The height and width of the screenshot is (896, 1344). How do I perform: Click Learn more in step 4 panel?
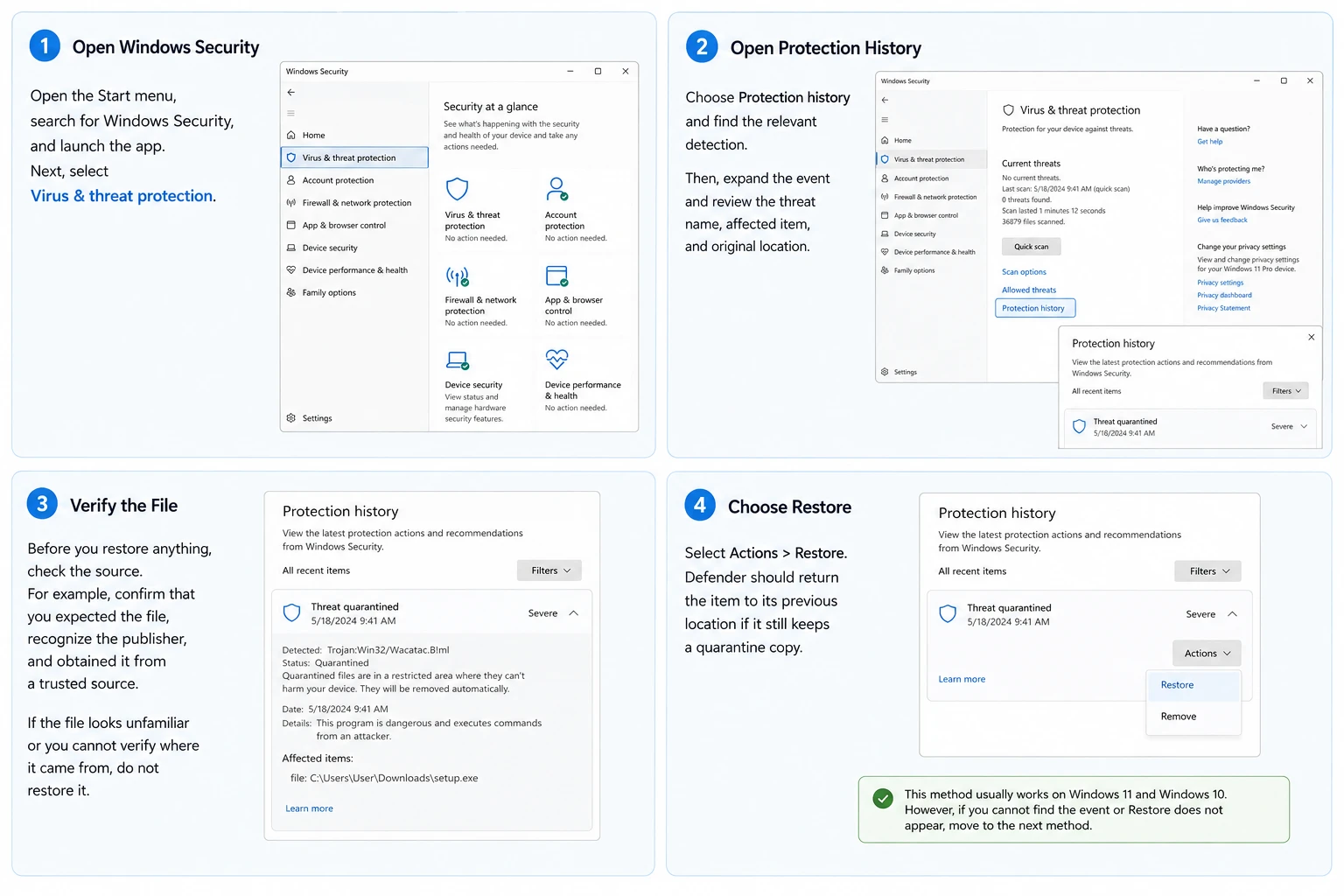962,679
